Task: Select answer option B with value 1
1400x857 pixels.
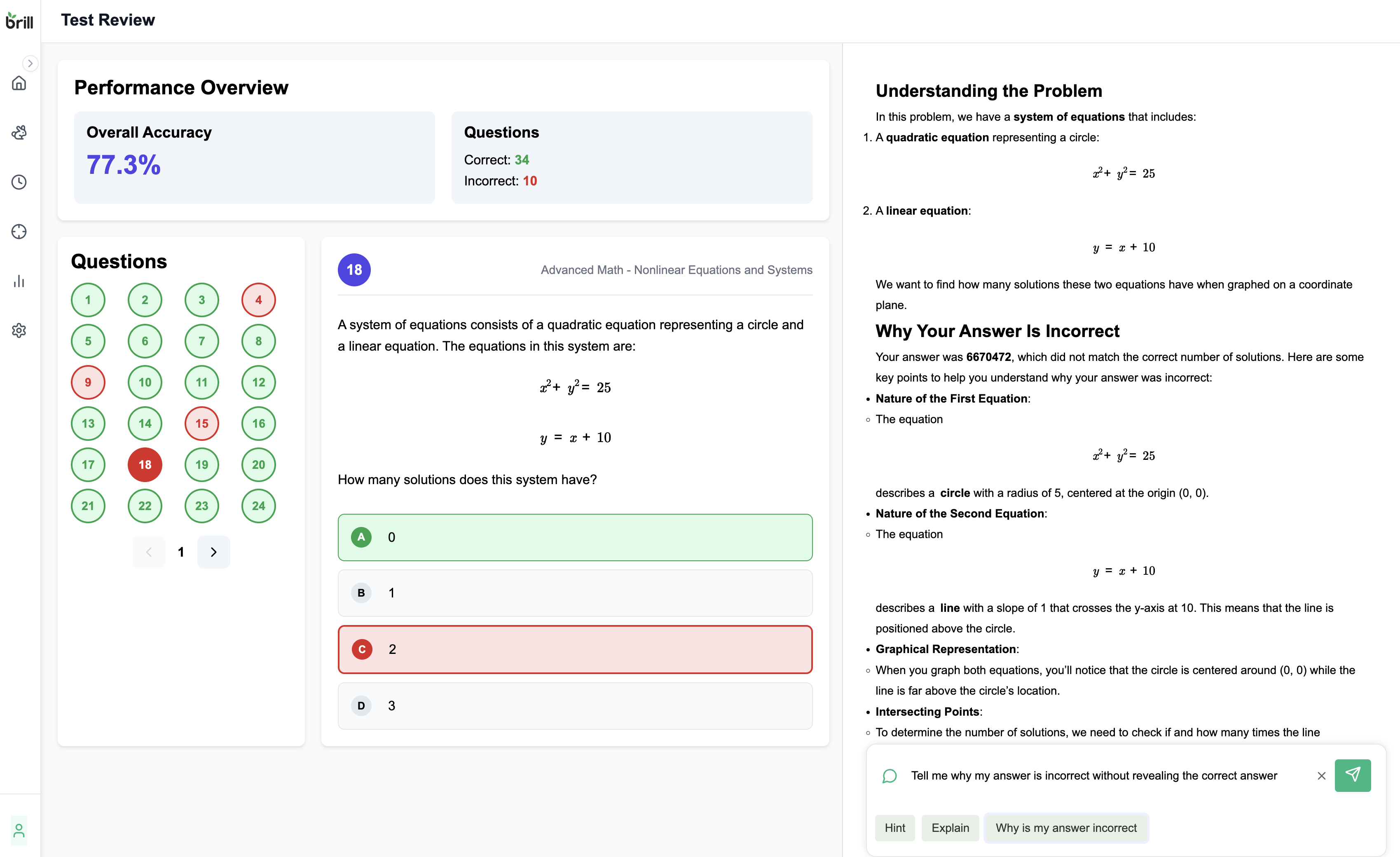Action: (x=574, y=593)
